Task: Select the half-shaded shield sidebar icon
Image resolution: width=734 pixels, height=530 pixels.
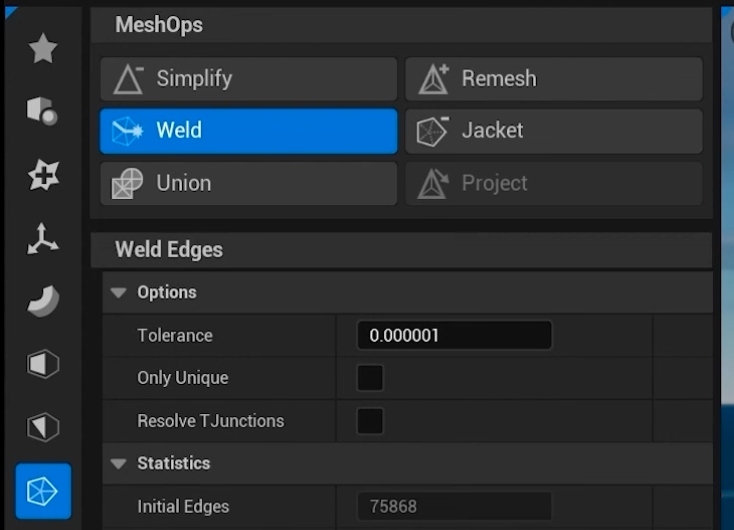Action: click(x=43, y=428)
